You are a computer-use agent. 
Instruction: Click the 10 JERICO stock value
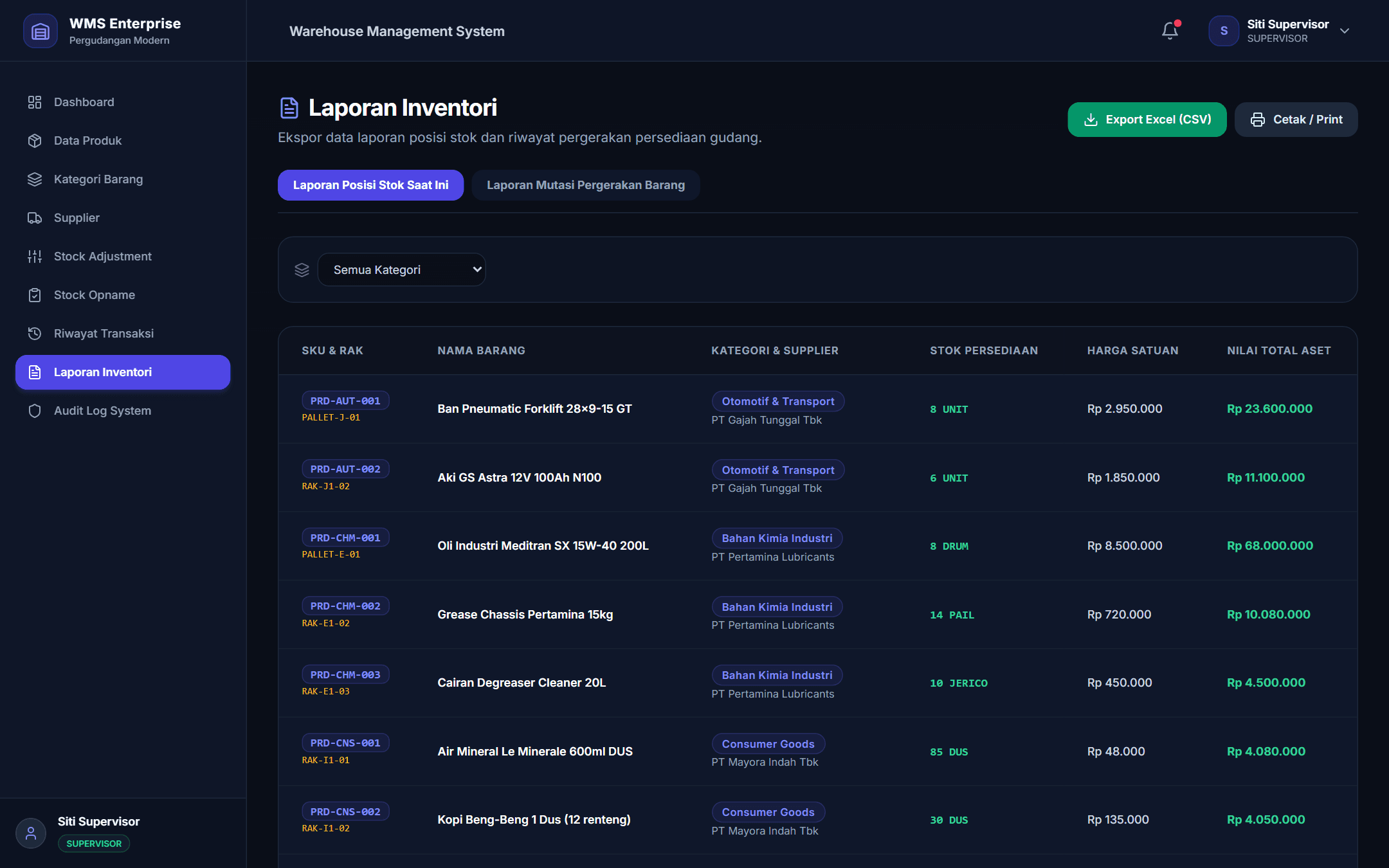[x=958, y=683]
